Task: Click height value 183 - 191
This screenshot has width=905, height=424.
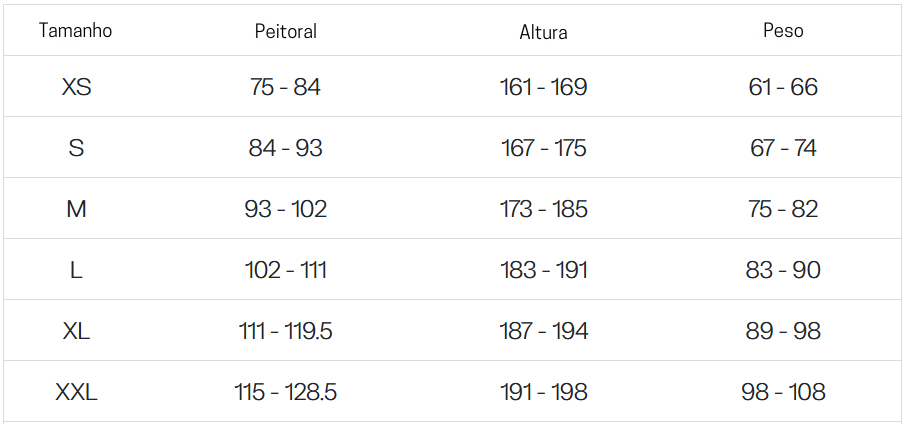Action: (544, 270)
